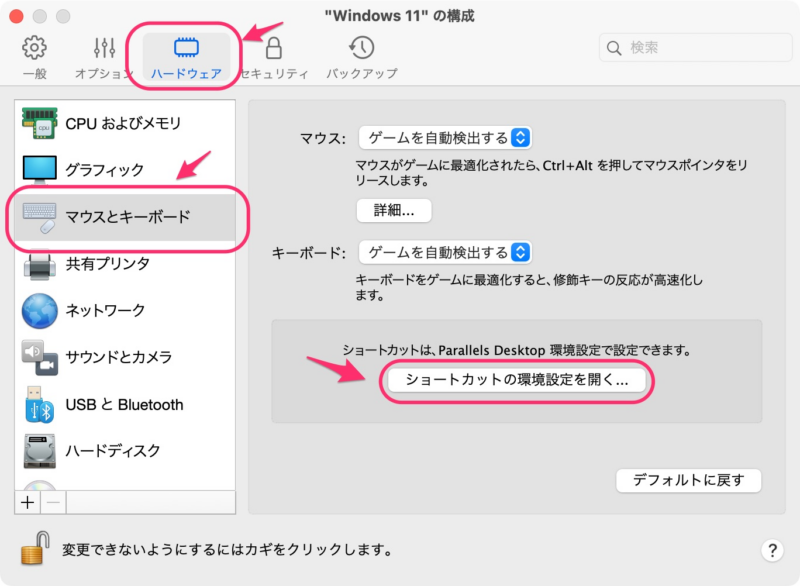Focus the 検索 search field
Screen dimensions: 800x586
click(x=695, y=47)
